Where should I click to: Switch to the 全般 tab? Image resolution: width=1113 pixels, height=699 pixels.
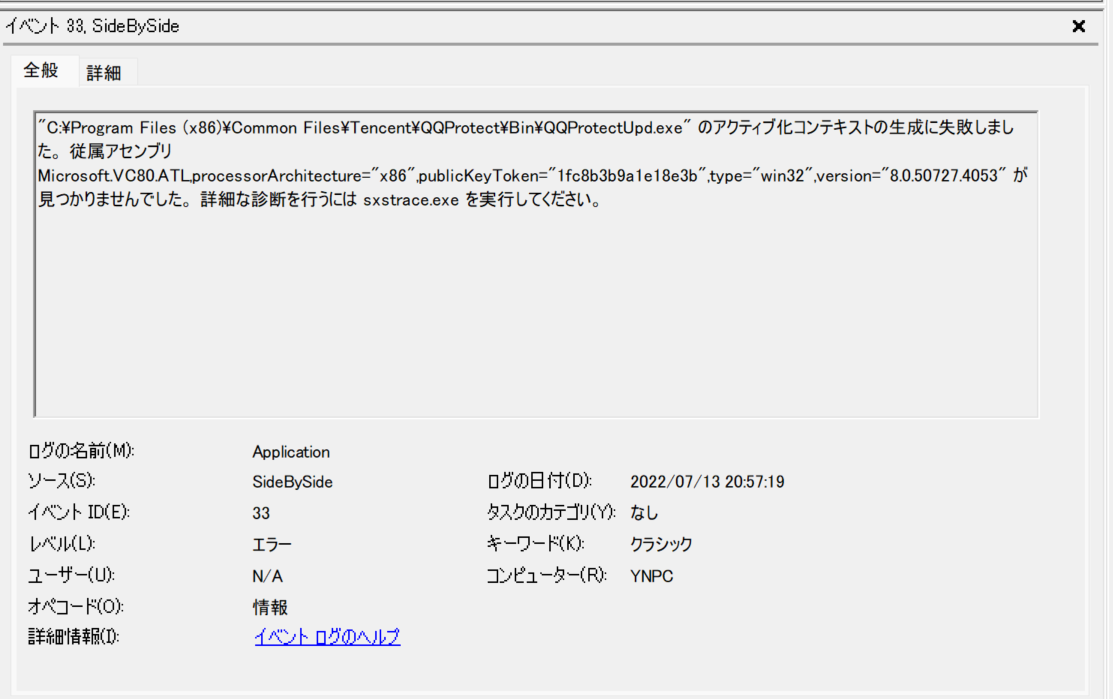[41, 70]
